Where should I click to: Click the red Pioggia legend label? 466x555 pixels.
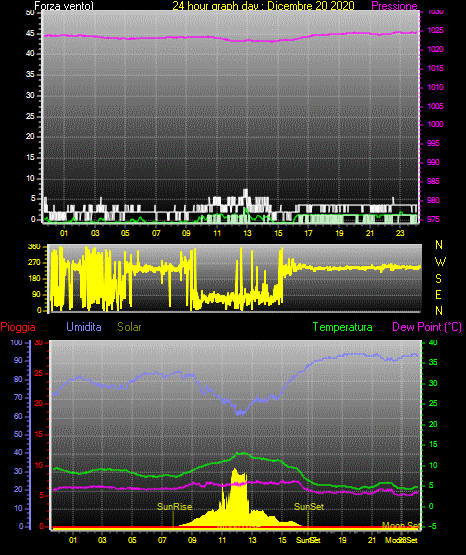click(x=18, y=327)
